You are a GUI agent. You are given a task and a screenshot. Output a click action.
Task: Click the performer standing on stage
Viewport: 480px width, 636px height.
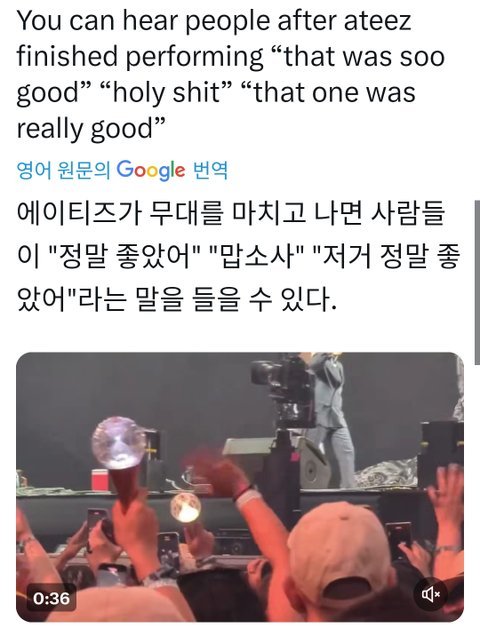(x=331, y=419)
